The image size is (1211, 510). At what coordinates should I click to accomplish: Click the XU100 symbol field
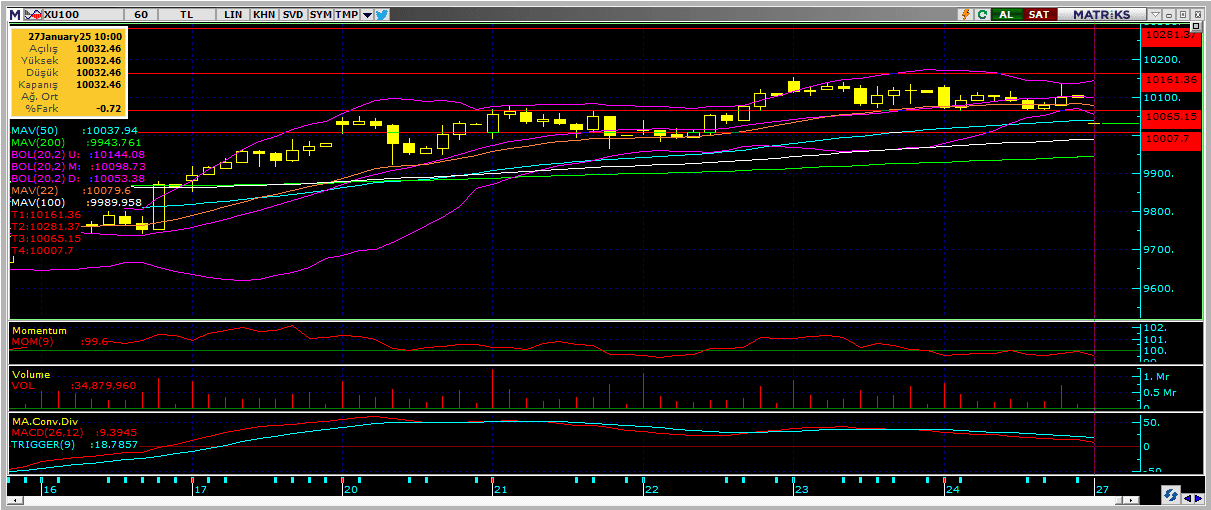[62, 15]
